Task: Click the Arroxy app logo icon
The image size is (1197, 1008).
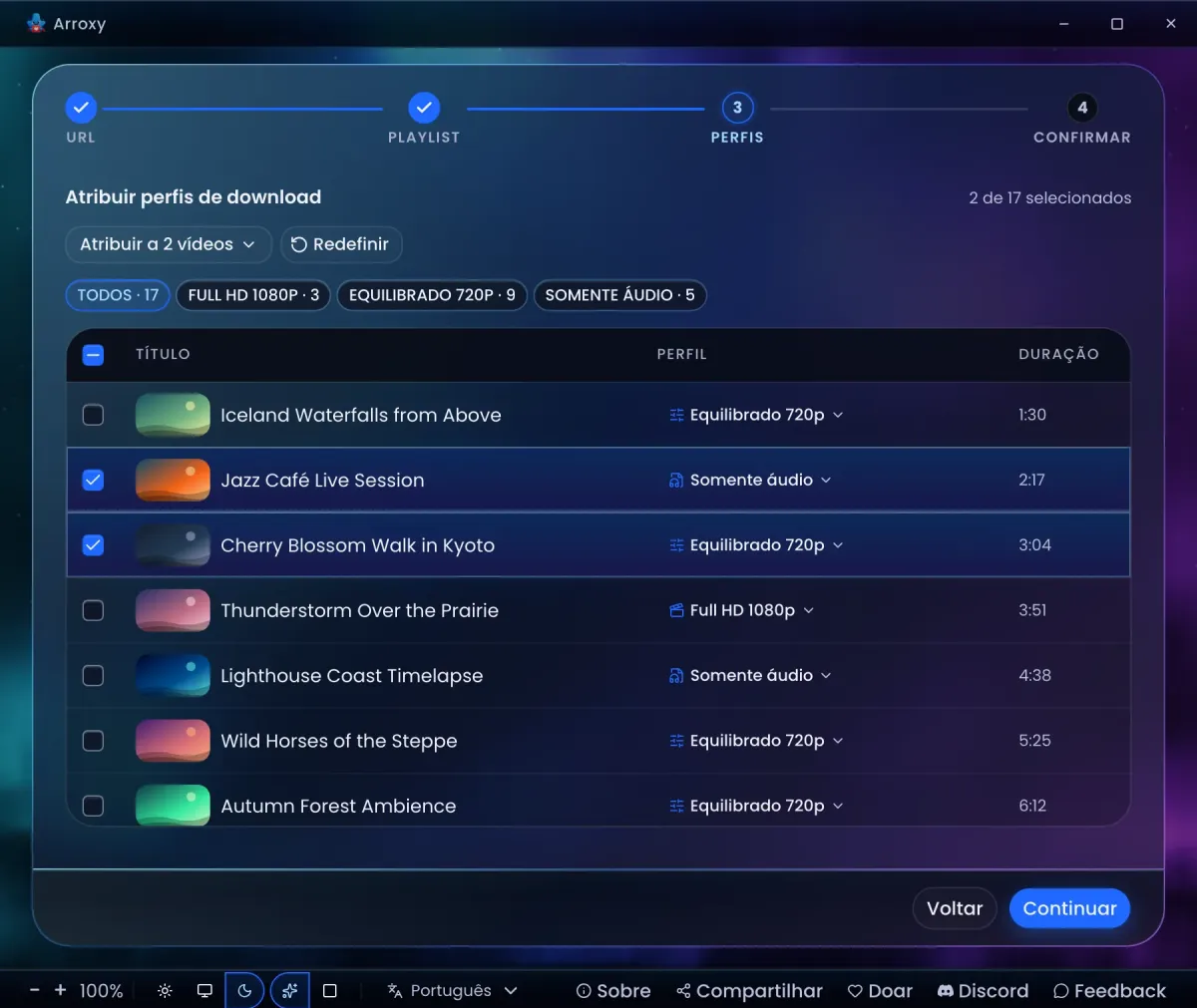Action: pyautogui.click(x=36, y=23)
